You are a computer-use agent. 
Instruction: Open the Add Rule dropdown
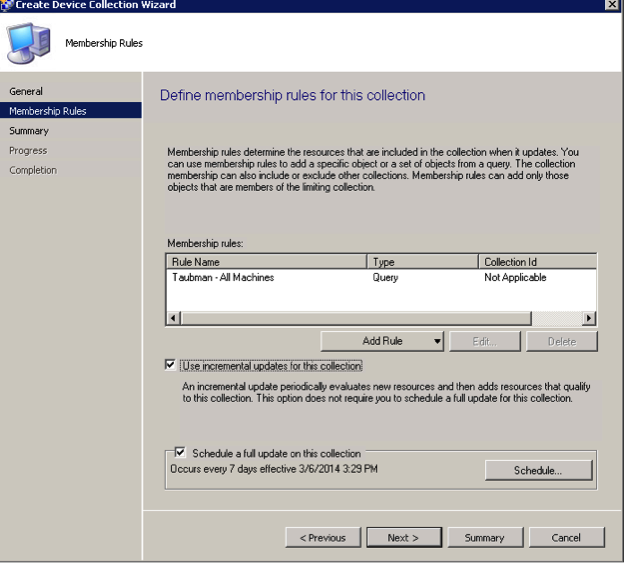(382, 341)
